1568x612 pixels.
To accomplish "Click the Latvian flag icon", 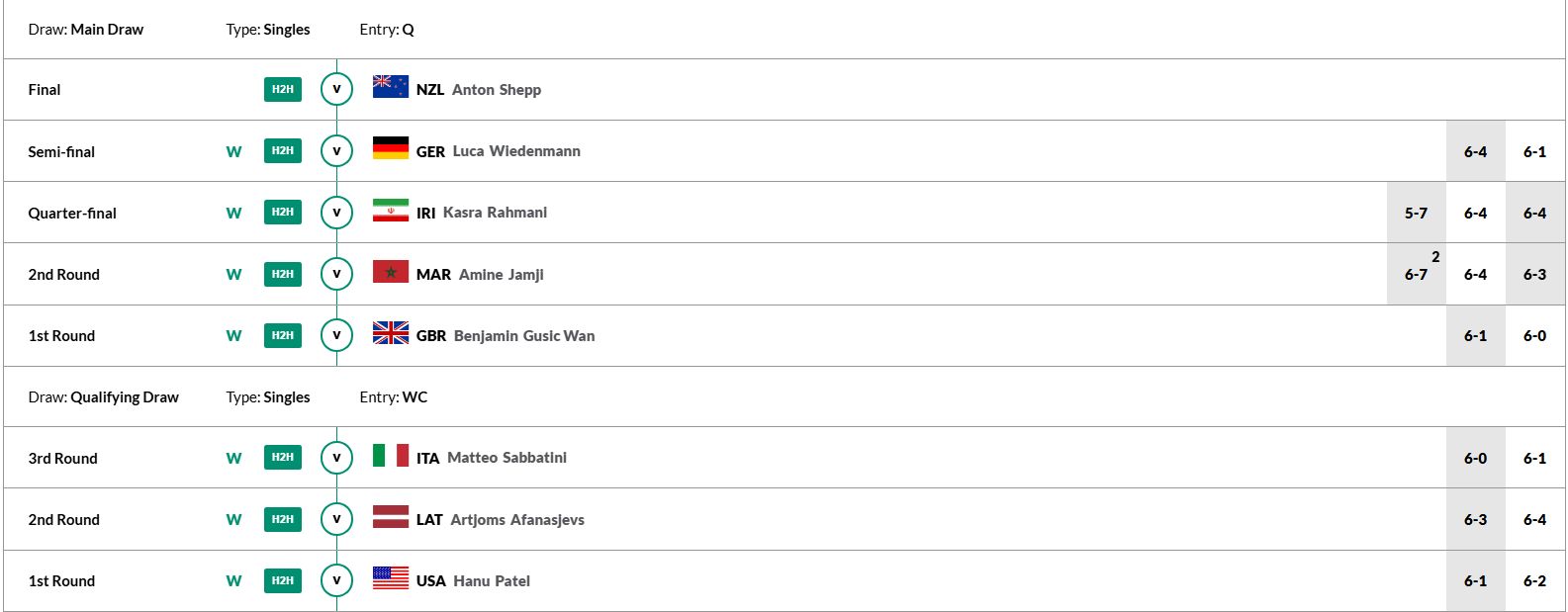I will 391,517.
